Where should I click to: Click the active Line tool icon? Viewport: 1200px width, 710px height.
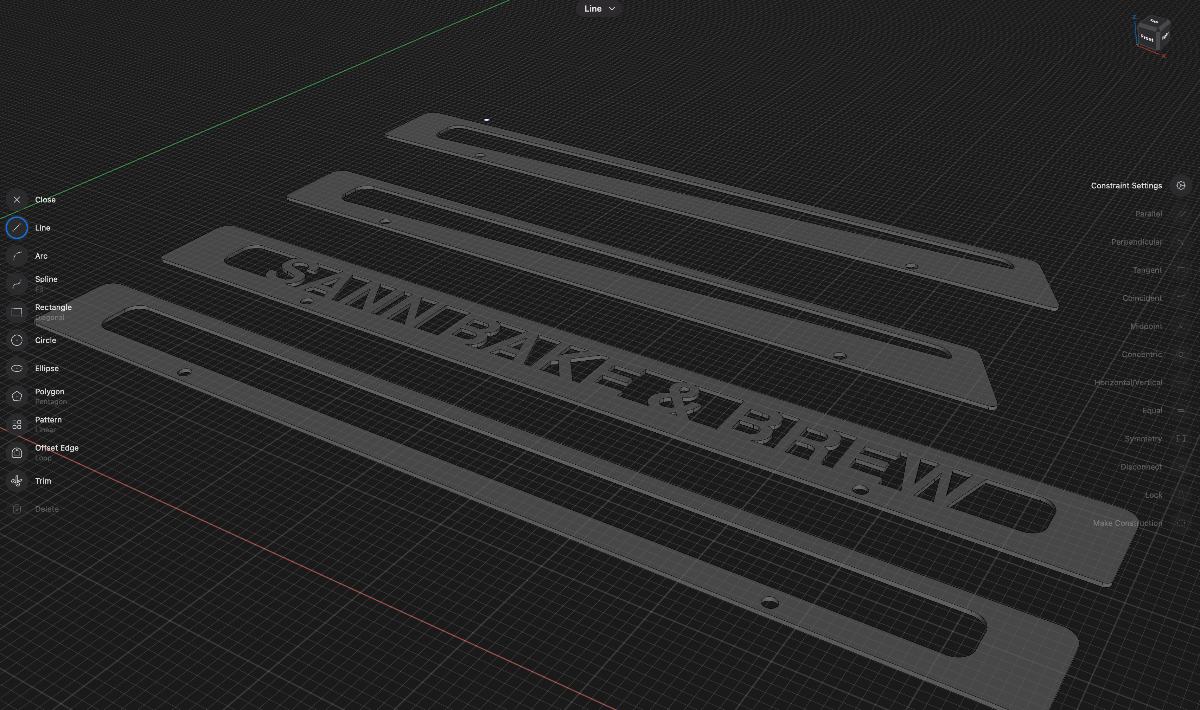tap(17, 228)
